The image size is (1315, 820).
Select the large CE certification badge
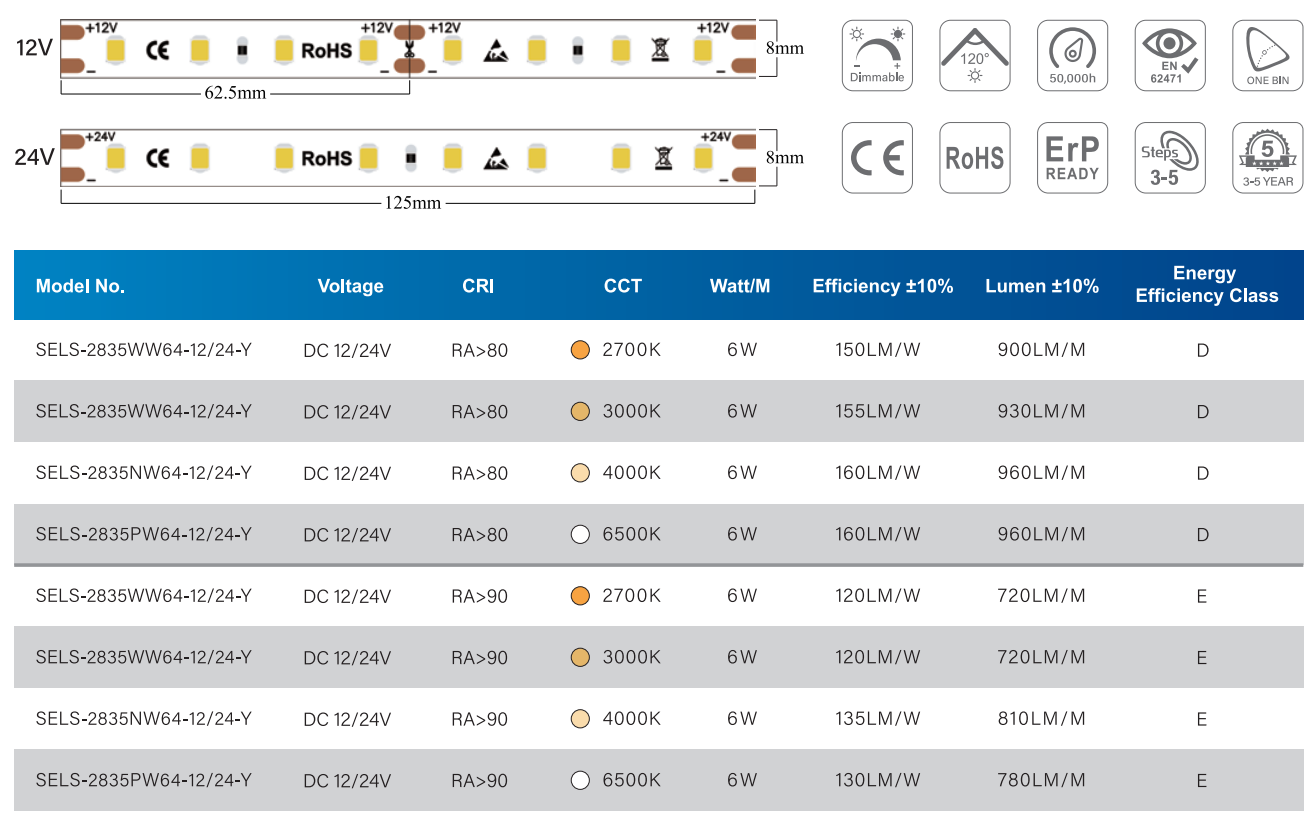pos(877,158)
